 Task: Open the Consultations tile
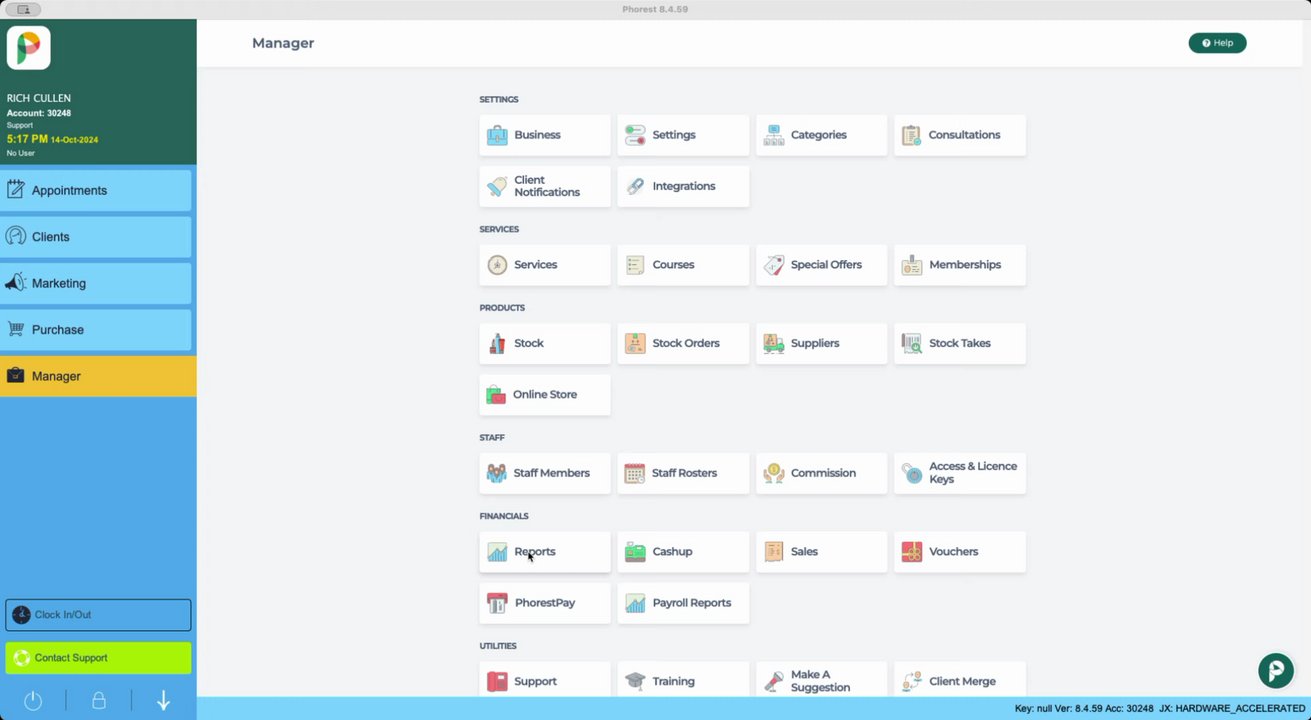click(960, 135)
